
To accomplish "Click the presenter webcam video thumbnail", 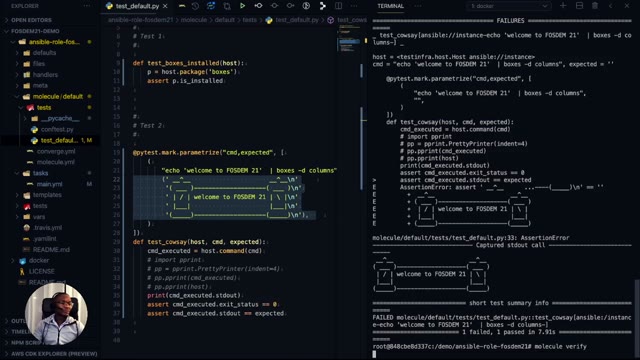I will 56,314.
